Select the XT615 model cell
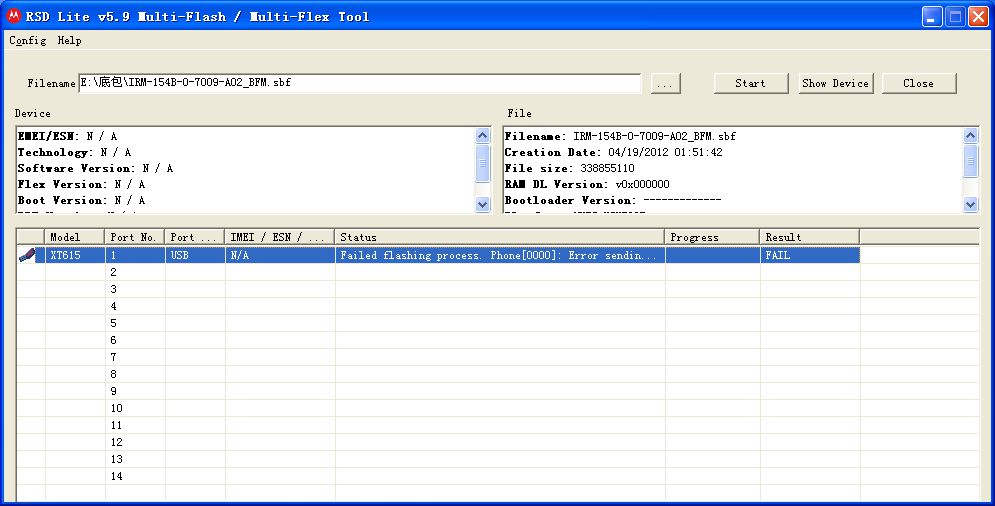The height and width of the screenshot is (506, 995). [x=75, y=255]
